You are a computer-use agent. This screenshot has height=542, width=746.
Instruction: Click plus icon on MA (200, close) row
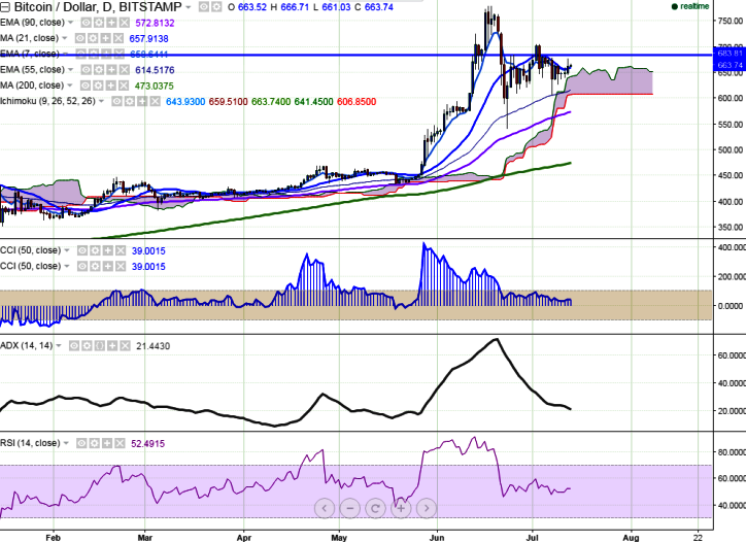(x=110, y=86)
